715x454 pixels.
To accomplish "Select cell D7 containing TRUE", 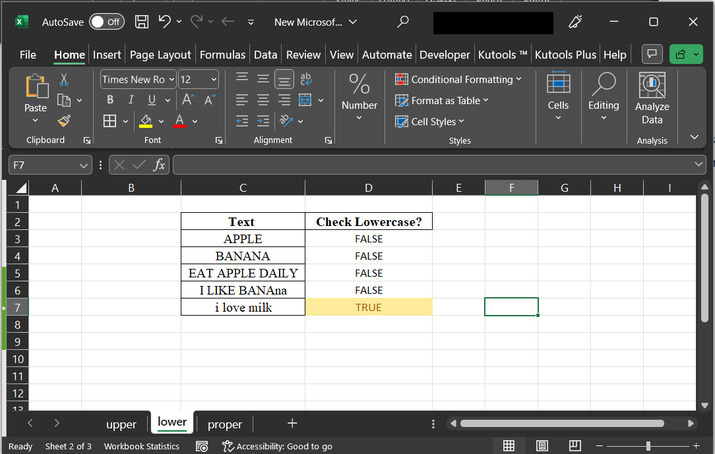I will 368,307.
